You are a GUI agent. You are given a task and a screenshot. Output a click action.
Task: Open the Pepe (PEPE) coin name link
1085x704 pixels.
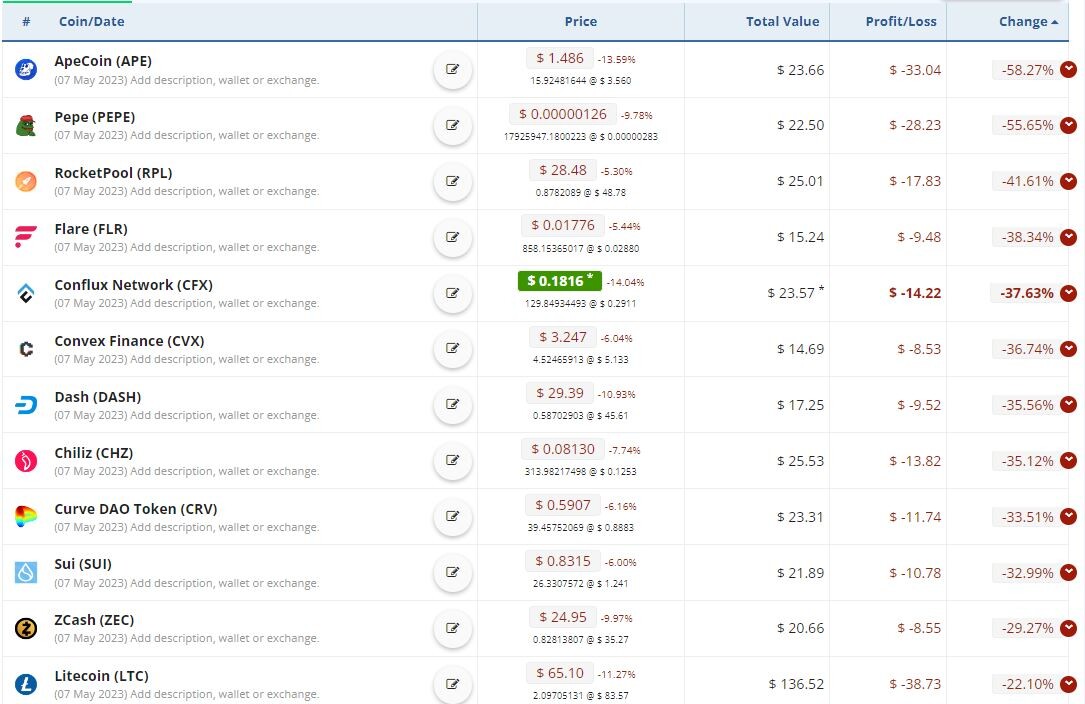(x=95, y=117)
